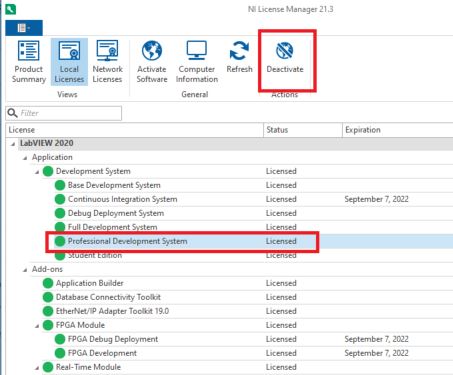This screenshot has width=453, height=375.
Task: Collapse the Real-Time Module node
Action: (37, 368)
